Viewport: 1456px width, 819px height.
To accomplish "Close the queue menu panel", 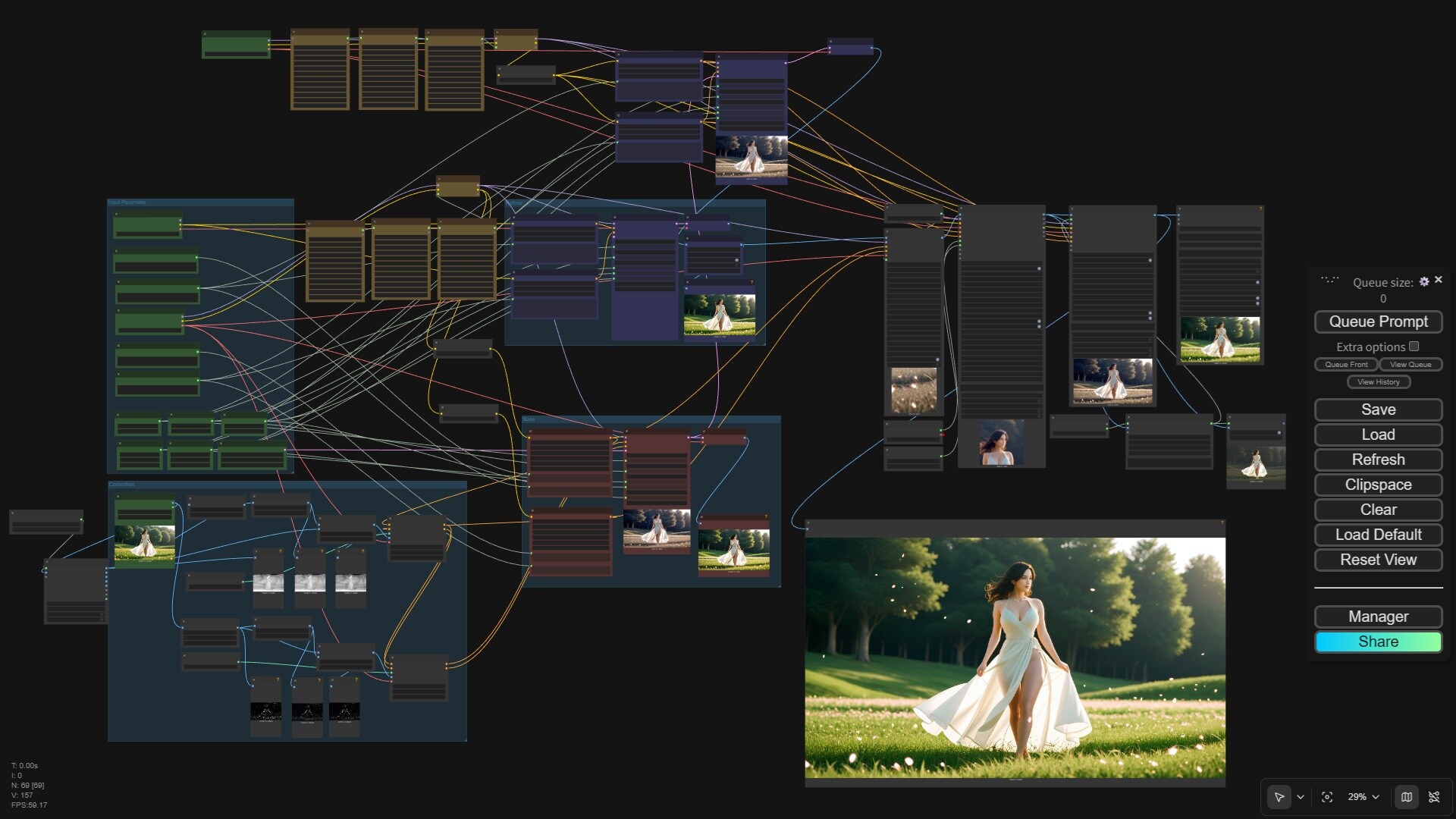I will click(1439, 280).
